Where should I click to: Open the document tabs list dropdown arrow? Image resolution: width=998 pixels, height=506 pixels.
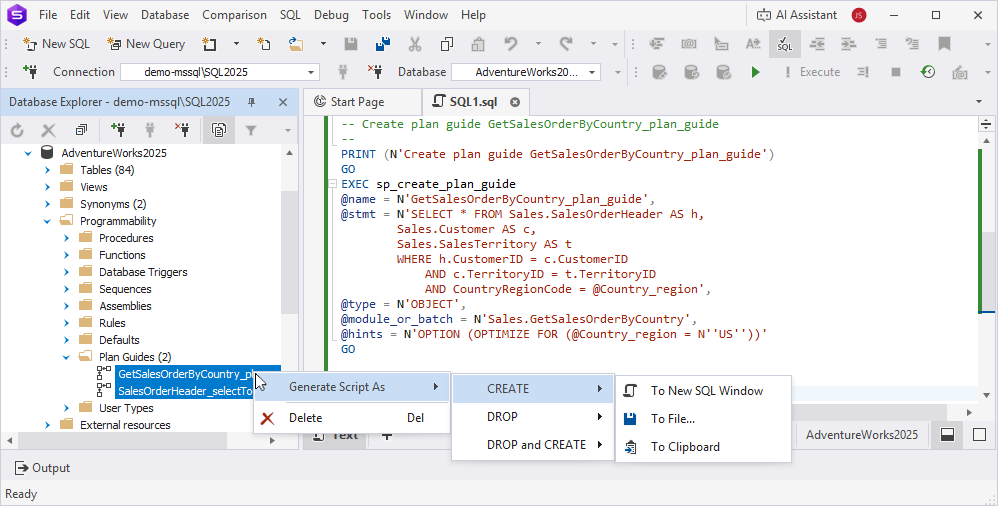979,102
